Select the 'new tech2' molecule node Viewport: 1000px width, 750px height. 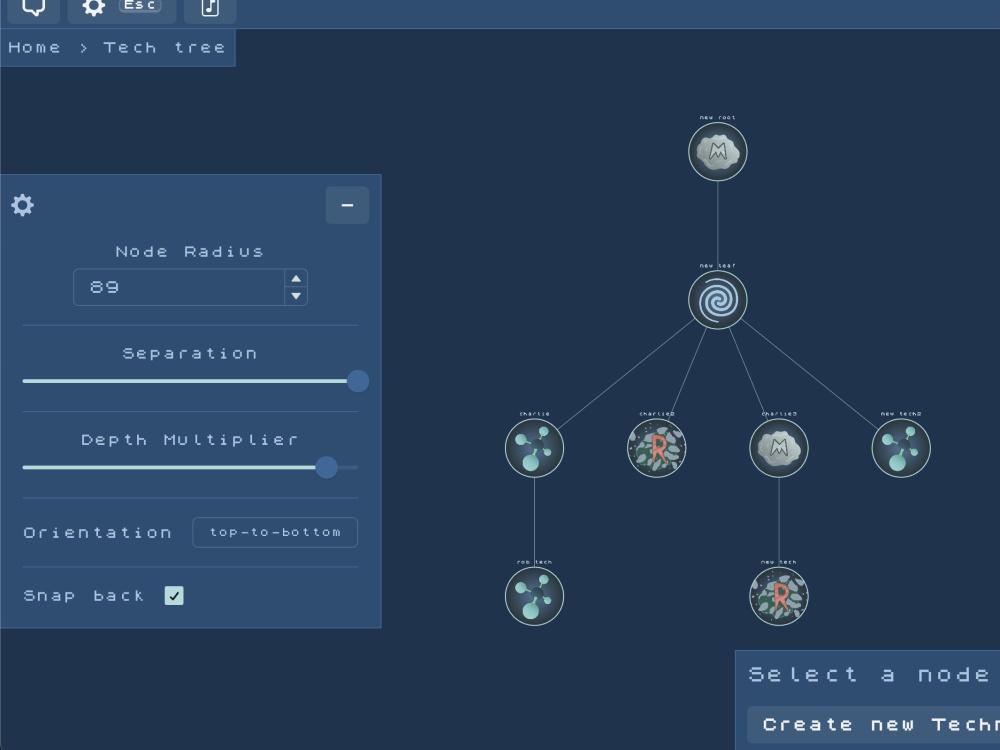tap(901, 448)
